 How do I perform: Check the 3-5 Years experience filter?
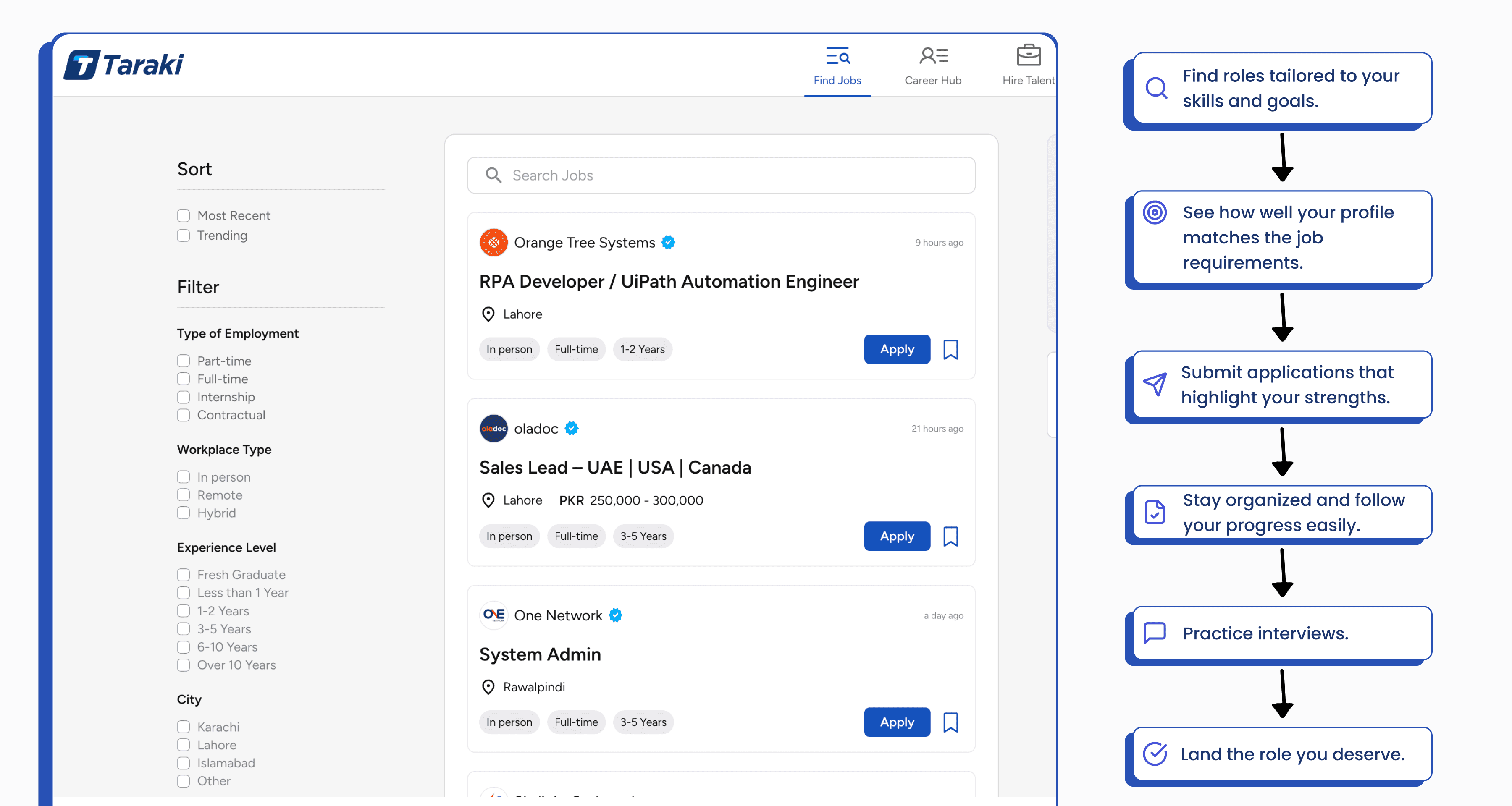click(x=184, y=629)
